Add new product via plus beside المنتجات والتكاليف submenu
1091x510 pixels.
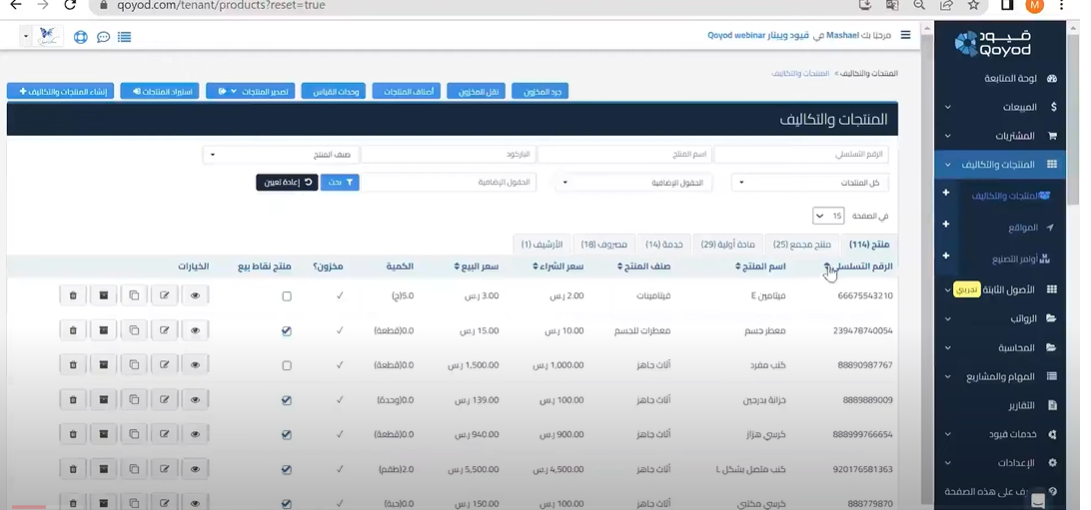tap(946, 193)
